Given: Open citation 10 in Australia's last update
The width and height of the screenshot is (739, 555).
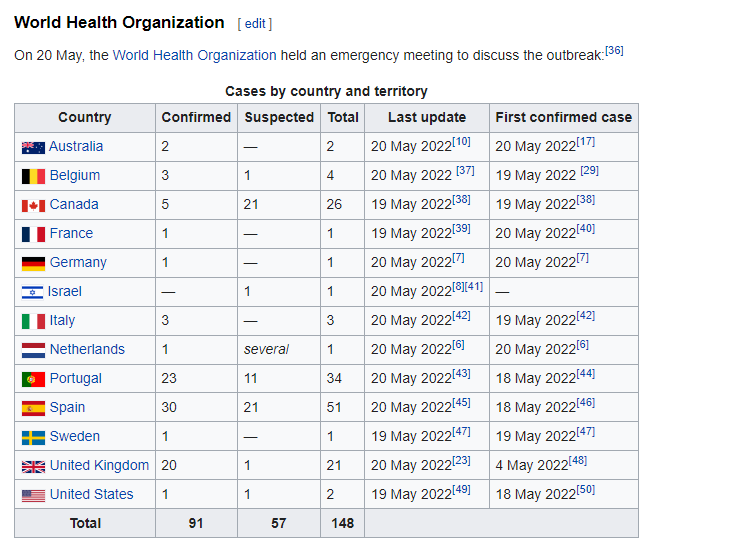Looking at the screenshot, I should [x=461, y=141].
